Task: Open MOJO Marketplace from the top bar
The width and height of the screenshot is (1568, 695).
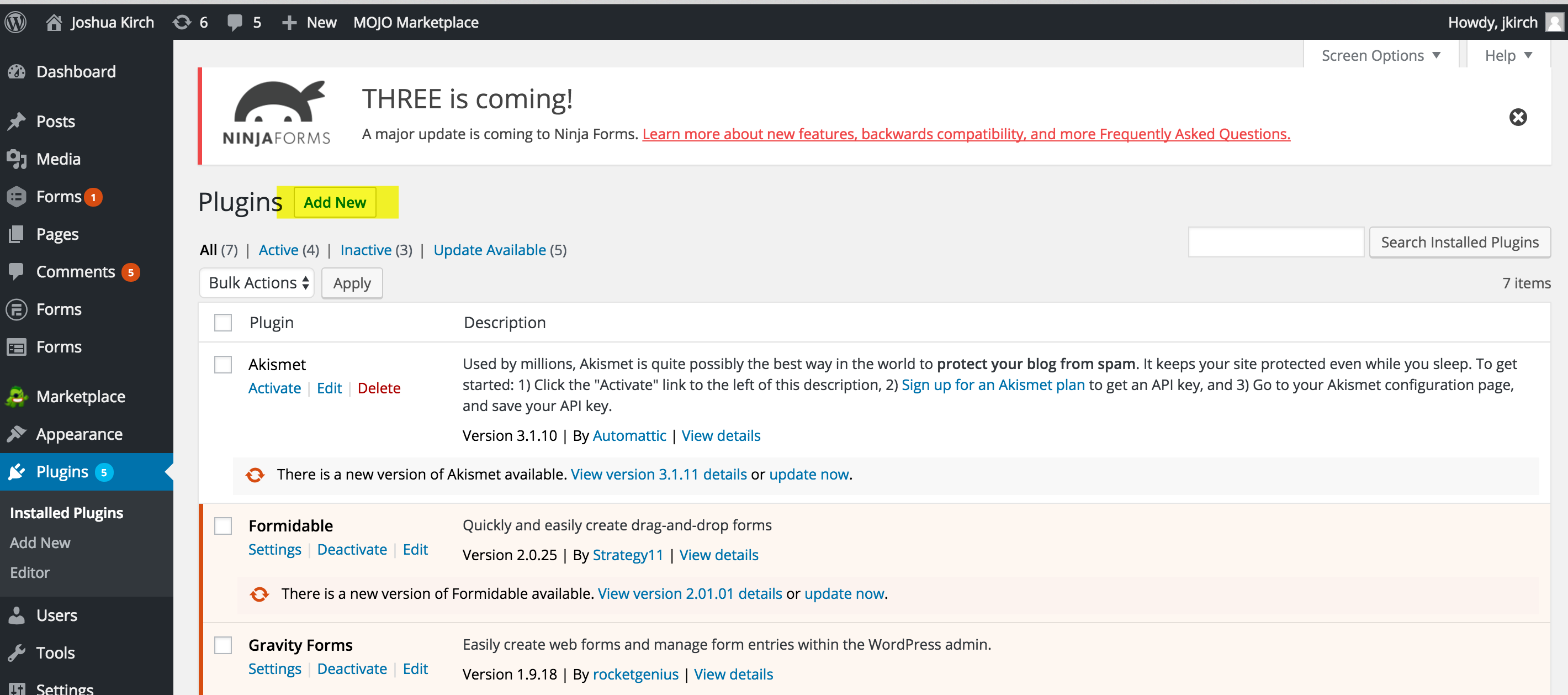Action: click(x=416, y=22)
